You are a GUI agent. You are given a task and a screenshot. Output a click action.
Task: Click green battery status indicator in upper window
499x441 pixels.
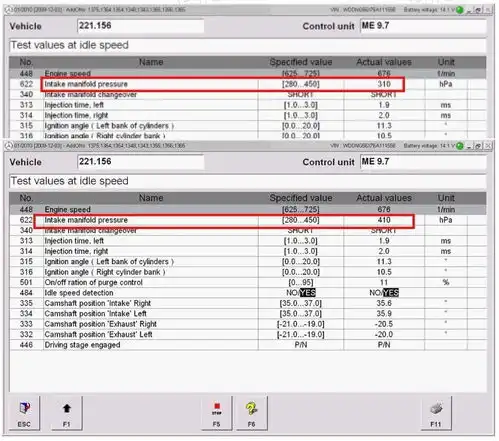point(460,10)
